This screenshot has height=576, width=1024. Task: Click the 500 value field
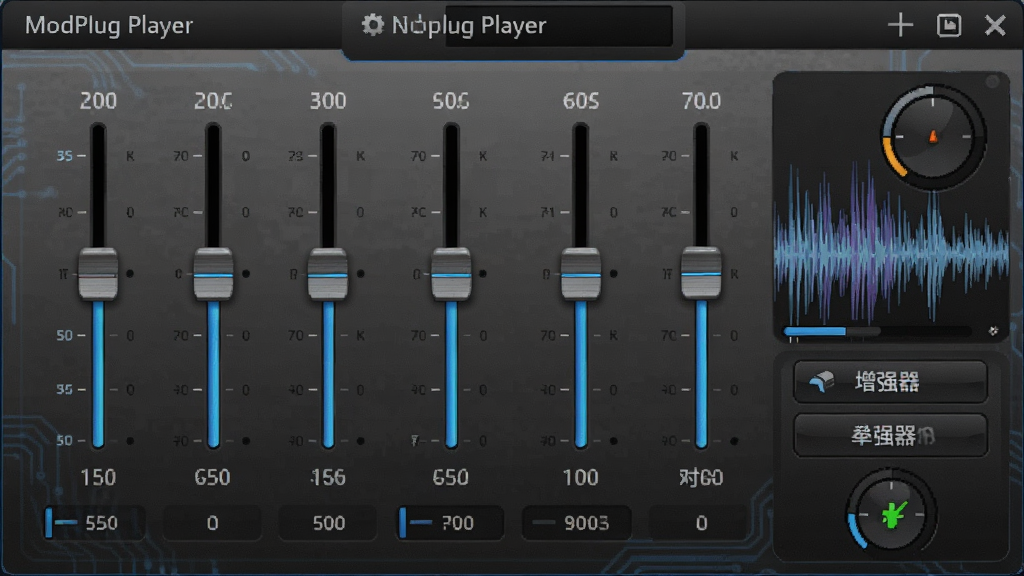(x=327, y=523)
